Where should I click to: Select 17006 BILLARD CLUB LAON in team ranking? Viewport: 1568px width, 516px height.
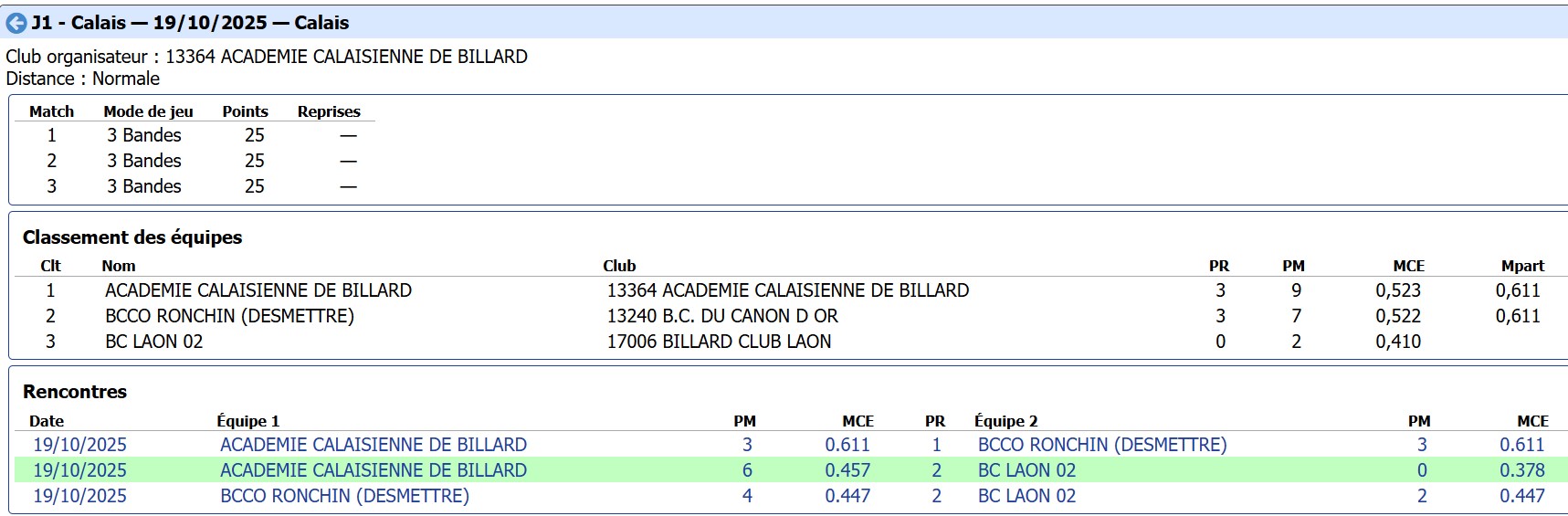(x=719, y=342)
